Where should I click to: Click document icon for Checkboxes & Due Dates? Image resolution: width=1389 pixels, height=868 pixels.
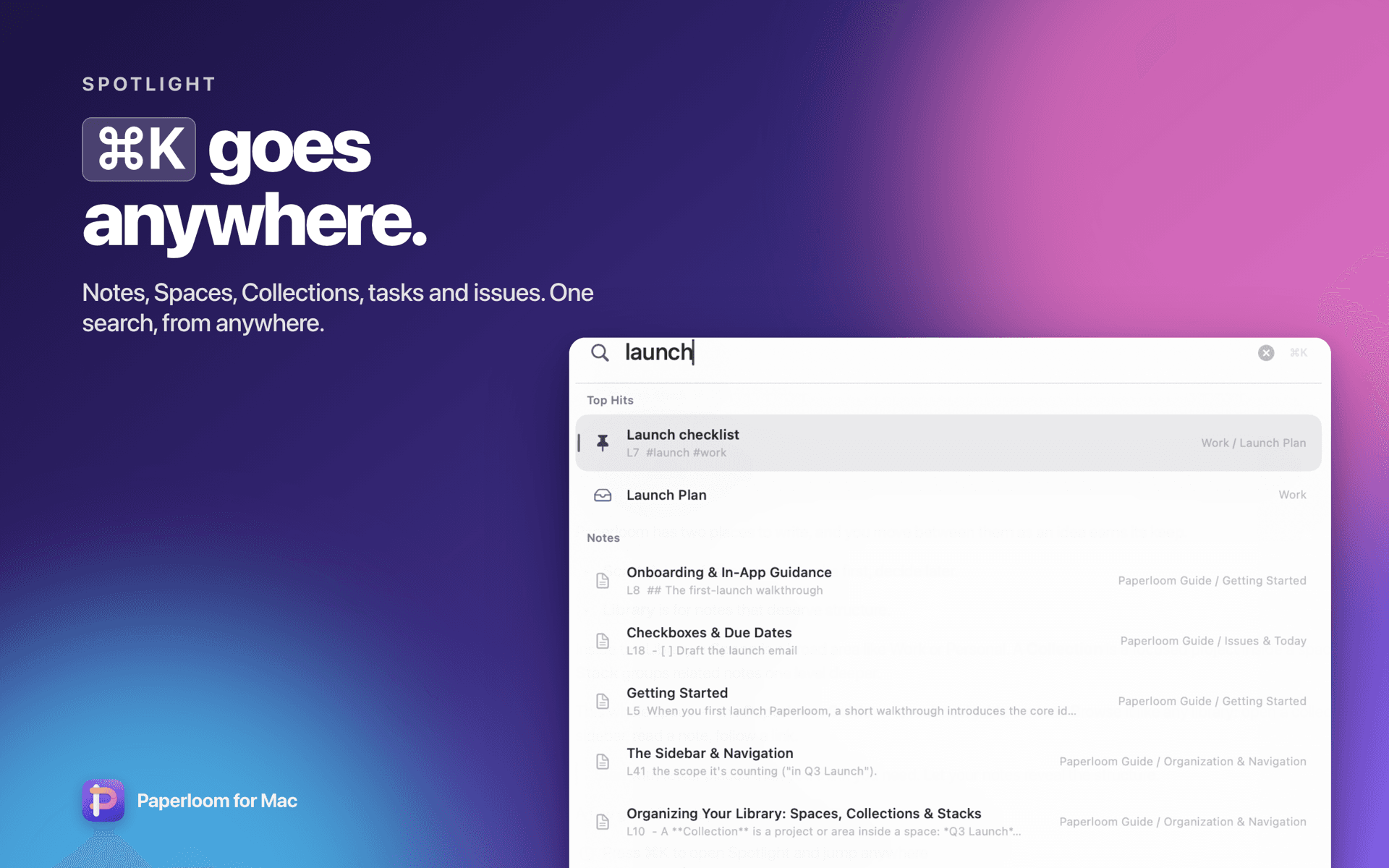click(603, 641)
